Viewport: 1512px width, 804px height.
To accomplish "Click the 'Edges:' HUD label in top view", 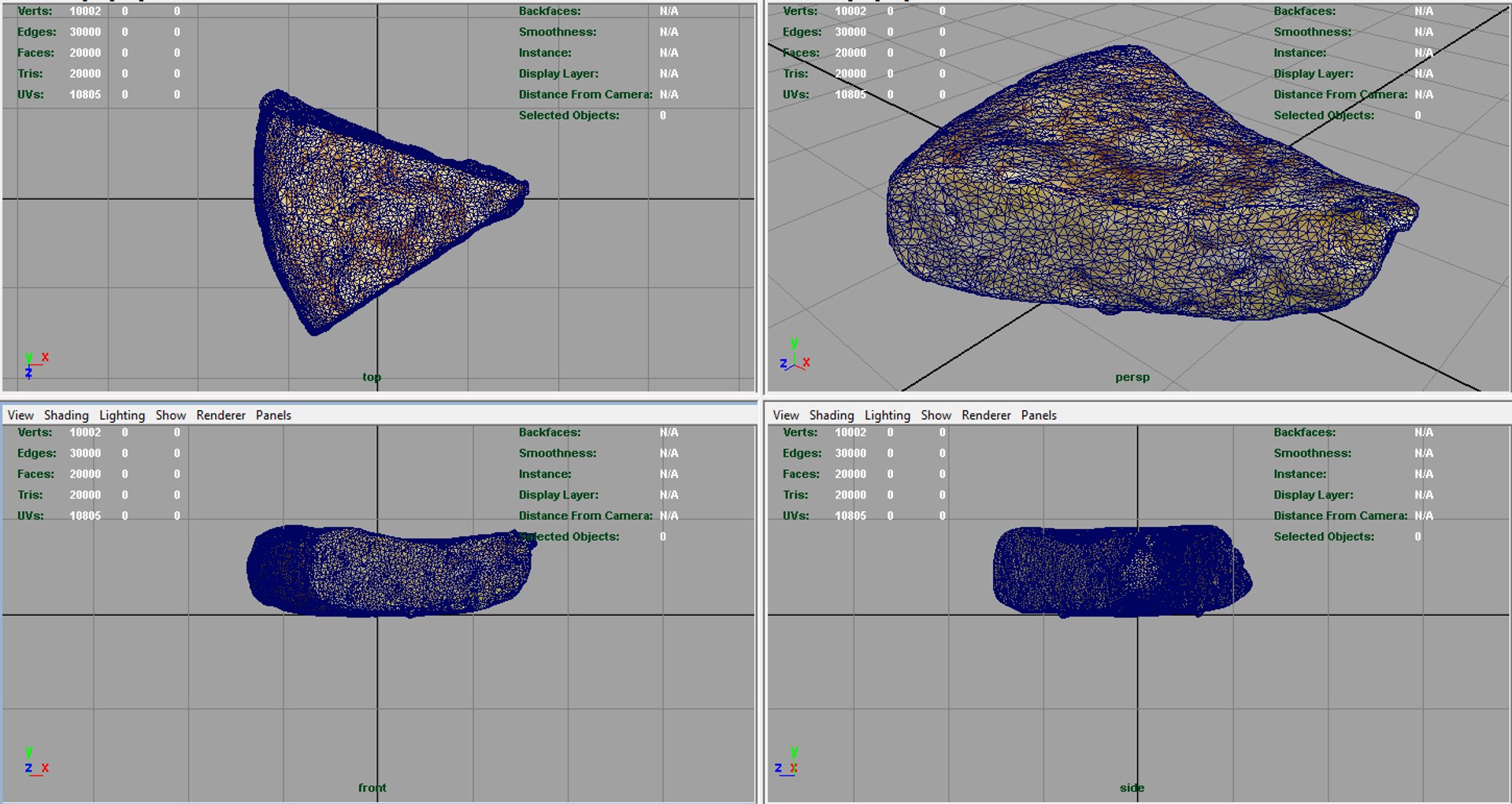I will (x=36, y=32).
